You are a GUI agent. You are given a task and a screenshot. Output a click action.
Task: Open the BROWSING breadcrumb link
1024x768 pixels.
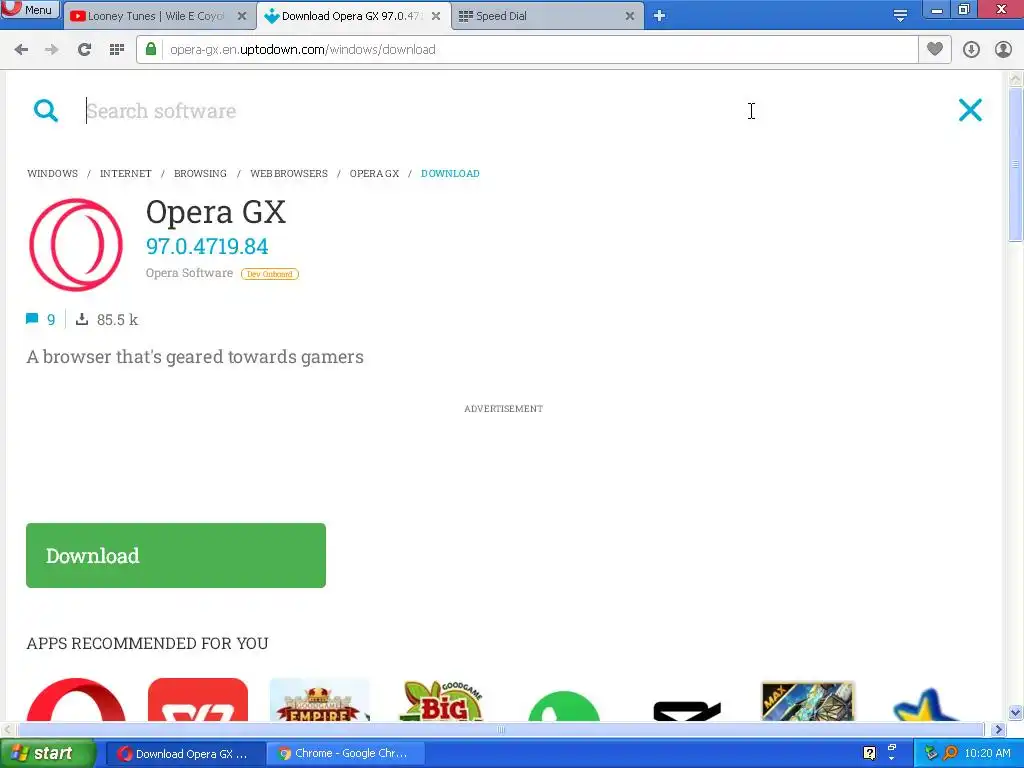point(200,174)
